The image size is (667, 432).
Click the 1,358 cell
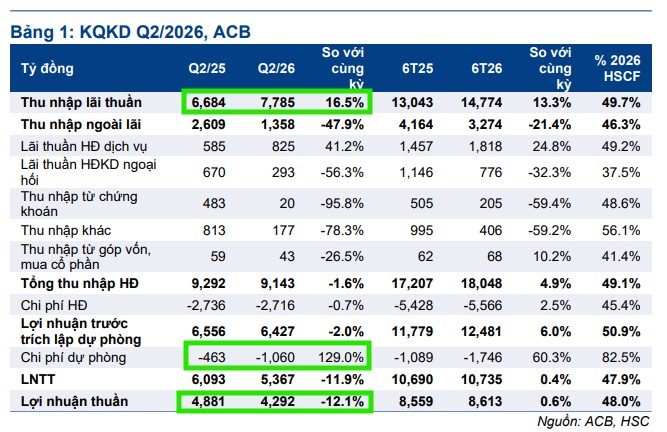[278, 125]
